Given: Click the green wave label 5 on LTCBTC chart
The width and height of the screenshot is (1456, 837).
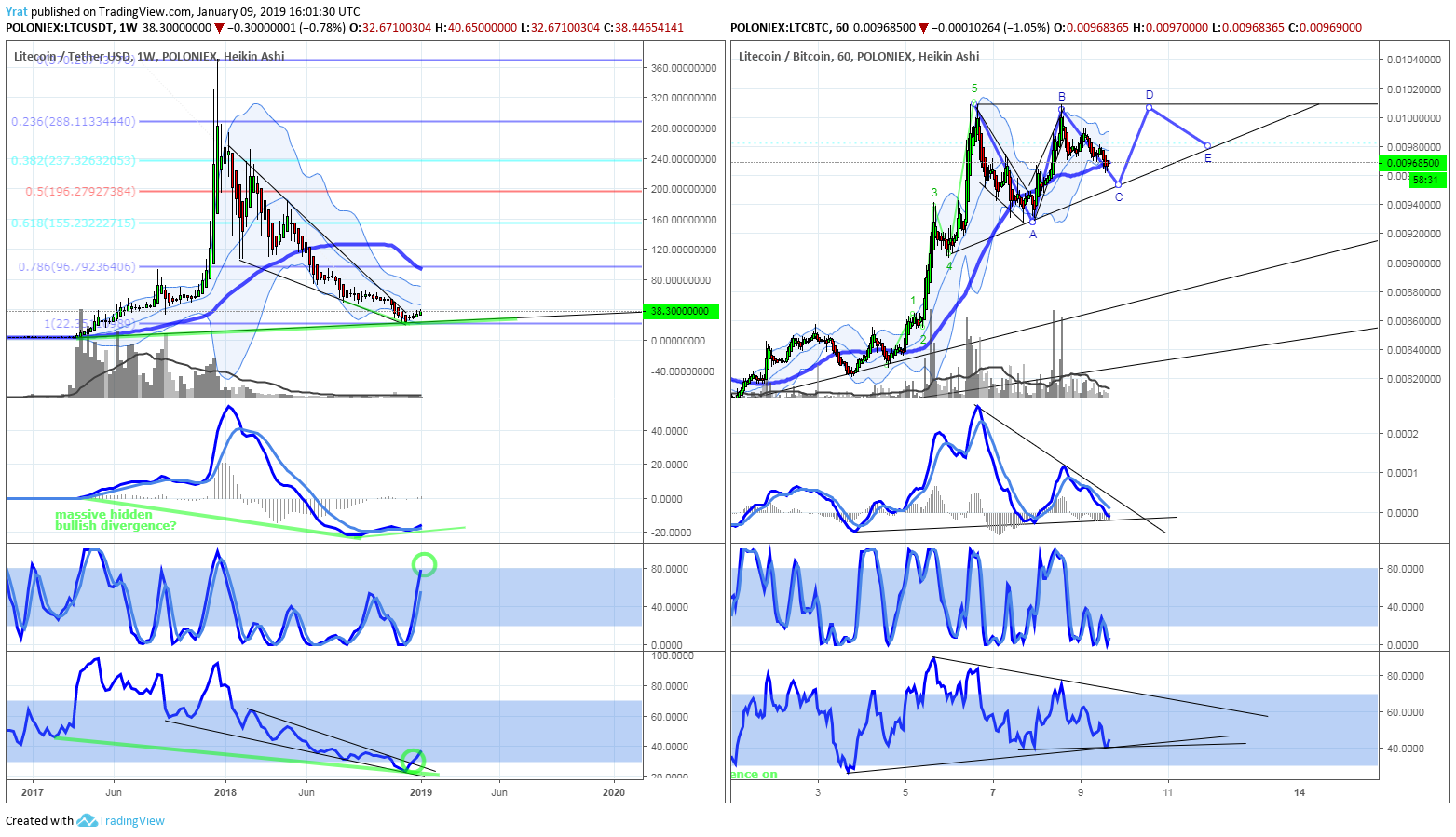Looking at the screenshot, I should (x=974, y=89).
